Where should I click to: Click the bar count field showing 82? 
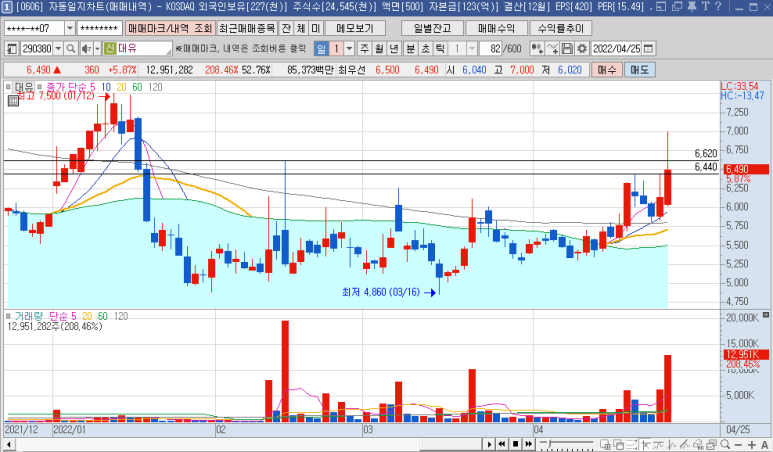(x=492, y=48)
